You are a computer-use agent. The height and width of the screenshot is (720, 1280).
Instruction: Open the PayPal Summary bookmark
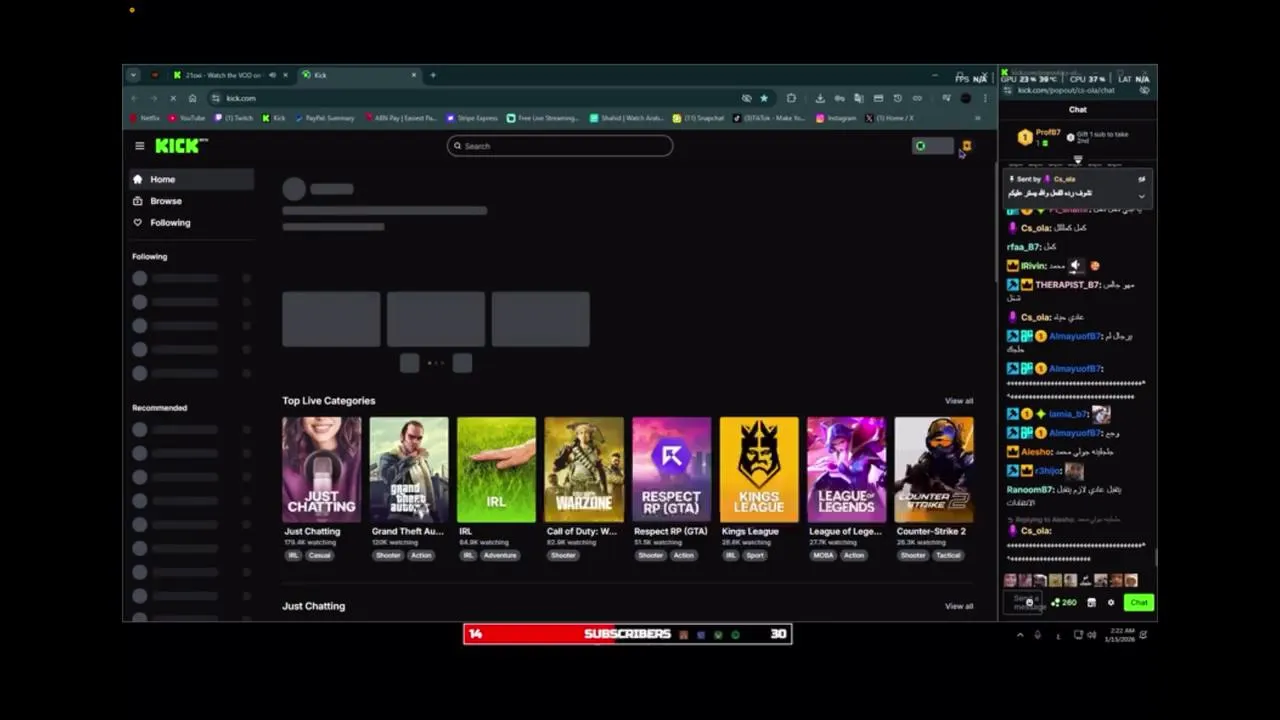(x=324, y=118)
